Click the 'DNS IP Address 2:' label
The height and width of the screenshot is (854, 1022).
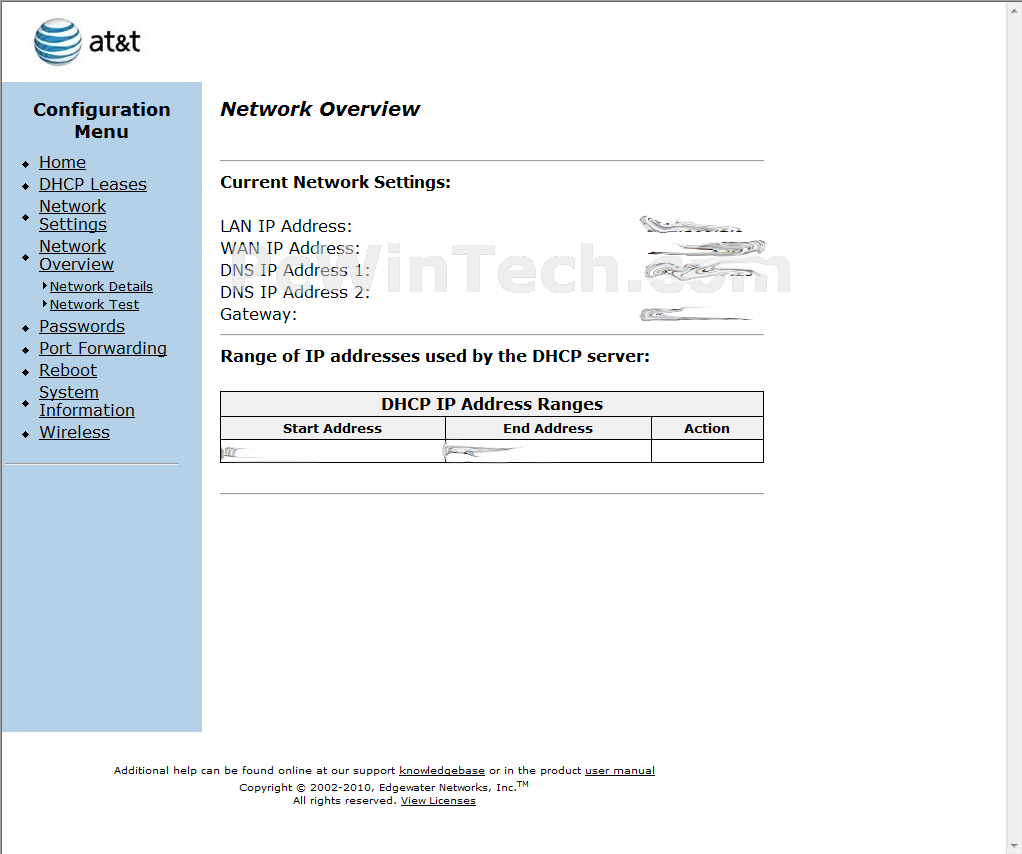tap(295, 292)
